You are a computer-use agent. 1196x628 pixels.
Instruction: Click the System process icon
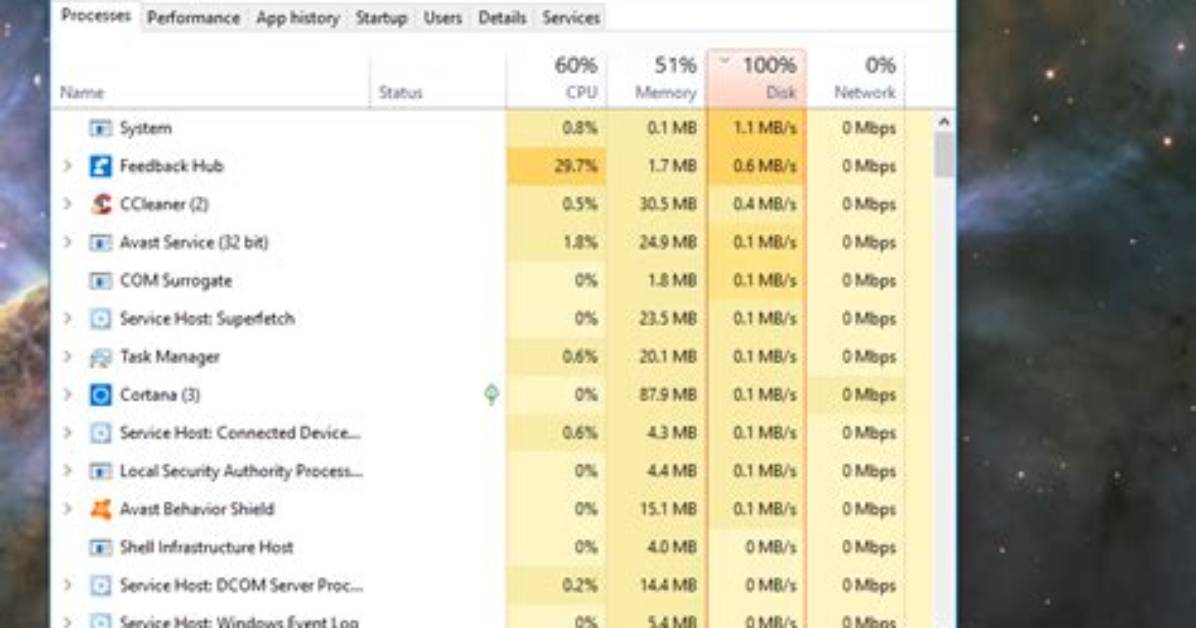click(100, 128)
